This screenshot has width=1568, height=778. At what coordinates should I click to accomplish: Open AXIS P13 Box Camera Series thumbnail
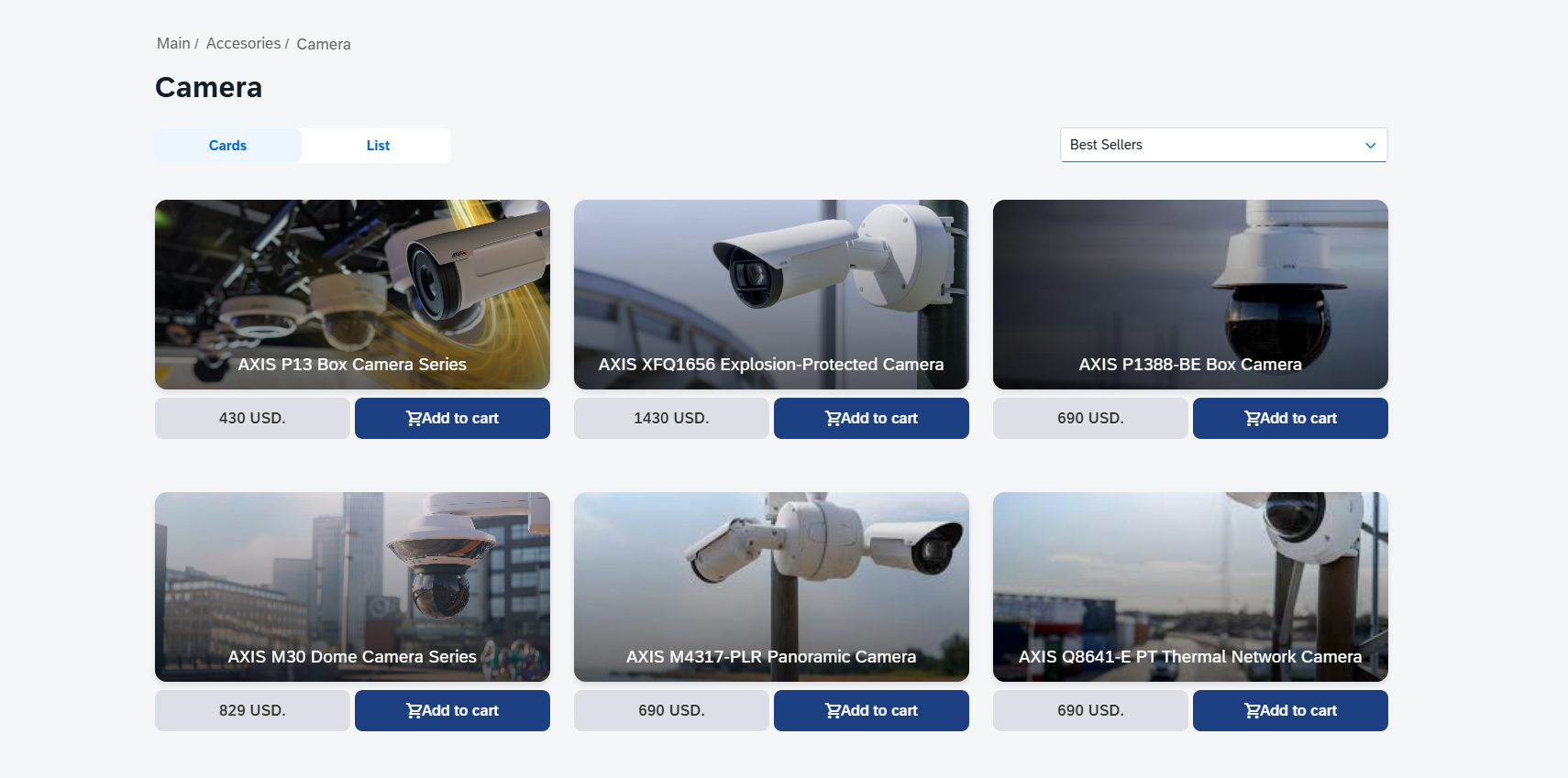click(x=352, y=294)
